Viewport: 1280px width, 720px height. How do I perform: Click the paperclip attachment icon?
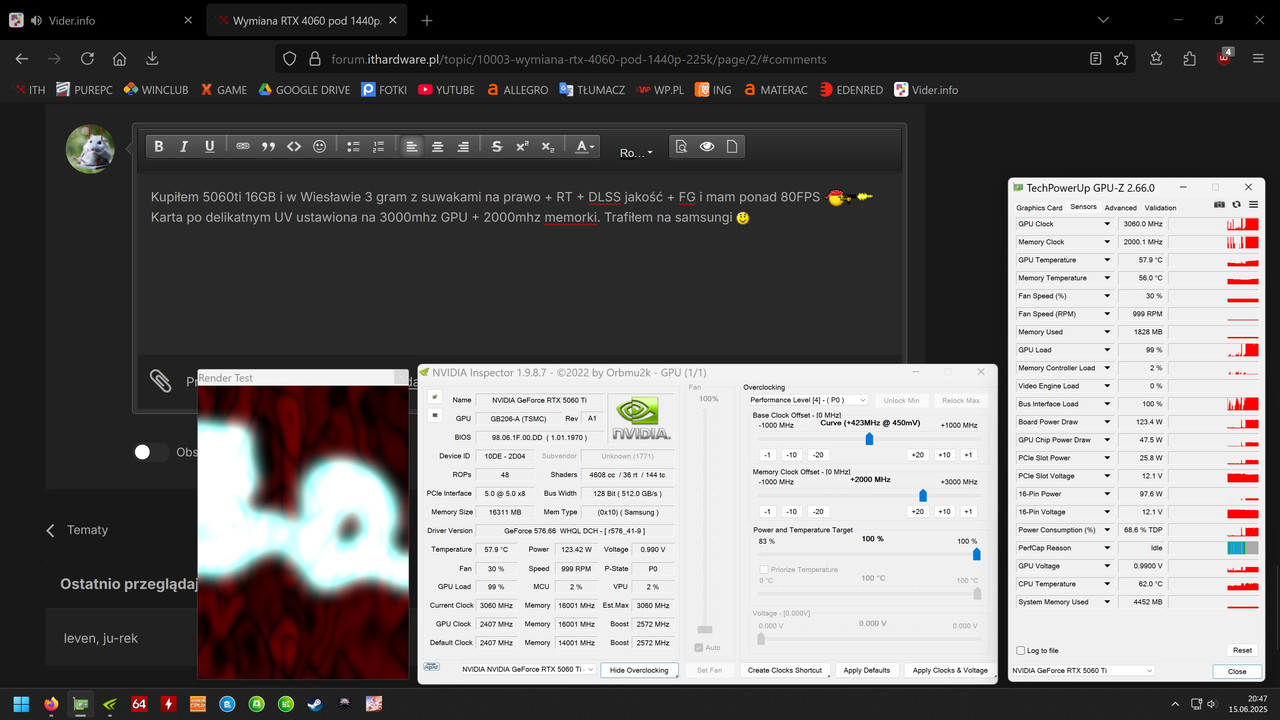point(160,380)
